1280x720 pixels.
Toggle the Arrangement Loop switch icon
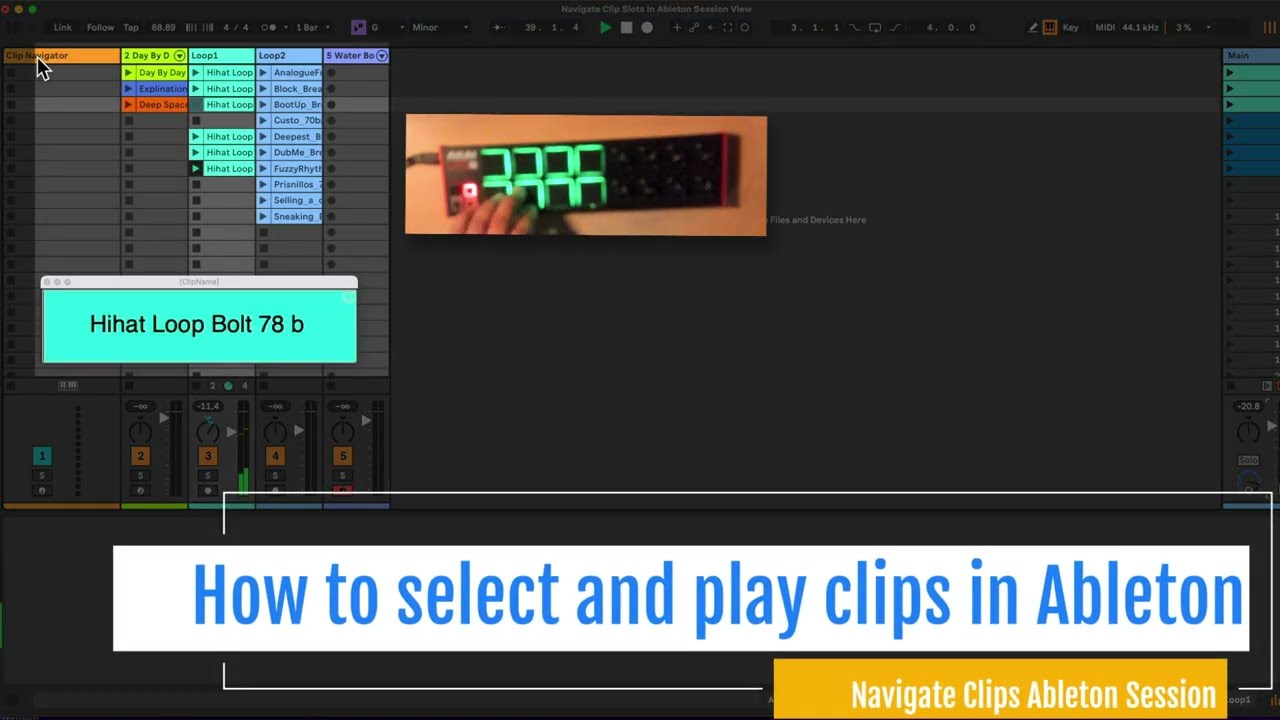pos(875,28)
